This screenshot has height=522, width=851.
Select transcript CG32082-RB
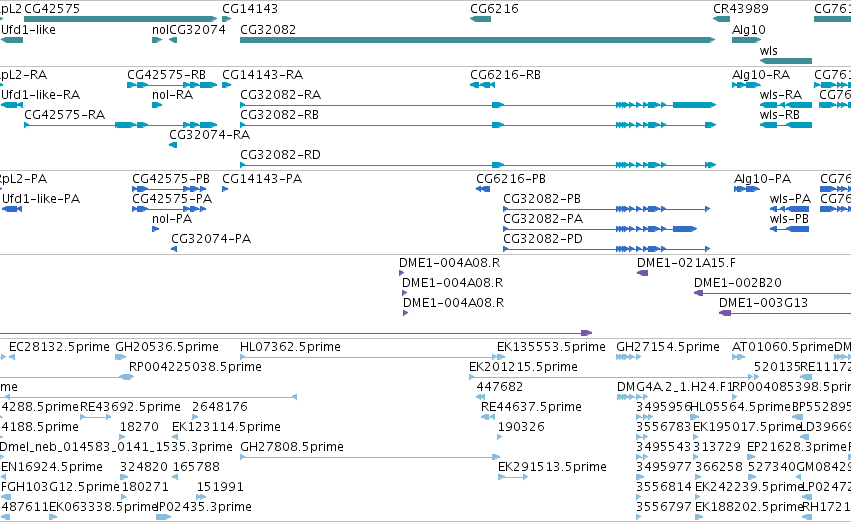(x=279, y=114)
